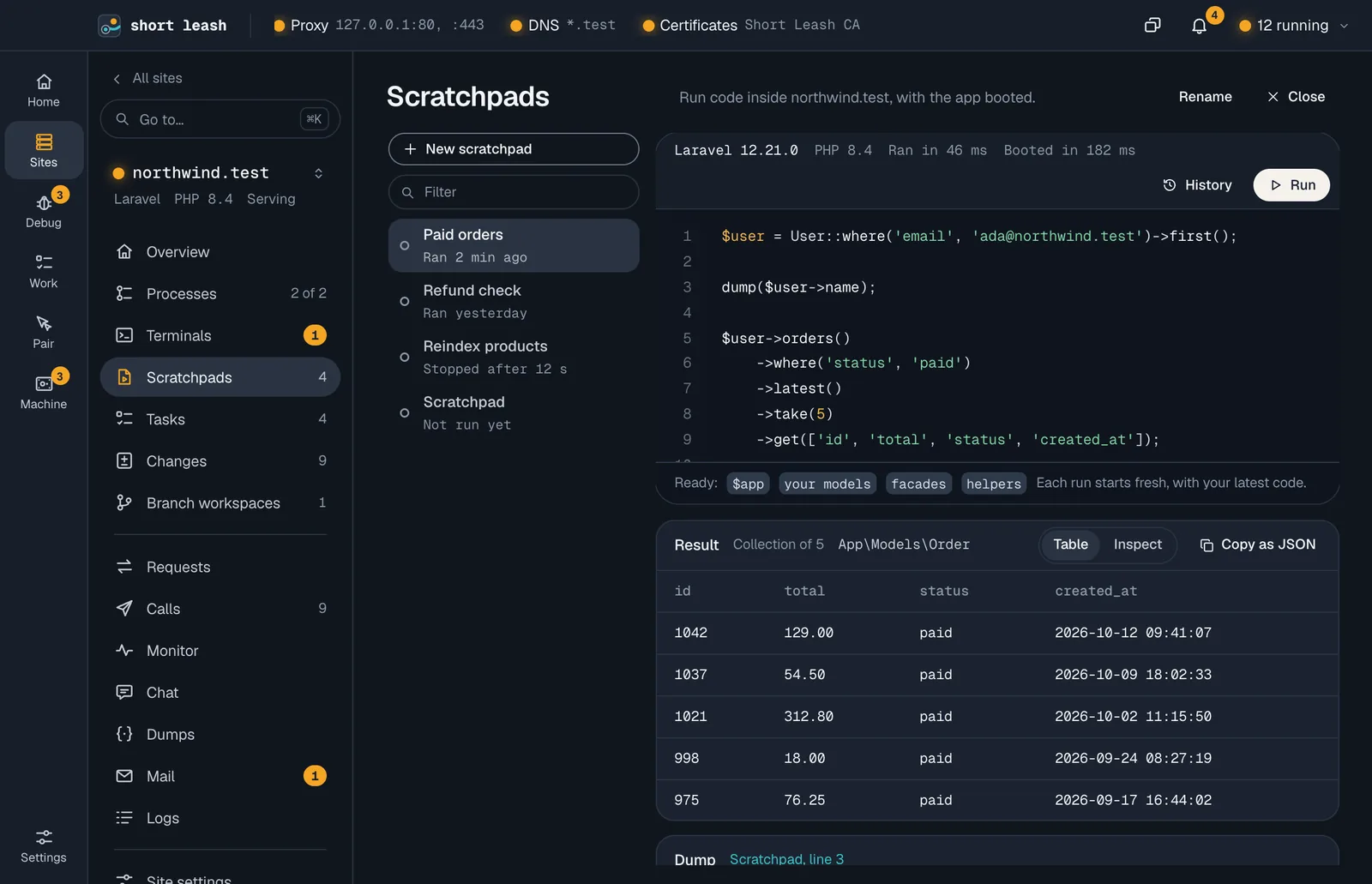Open the Mail page
The image size is (1372, 884).
click(220, 776)
